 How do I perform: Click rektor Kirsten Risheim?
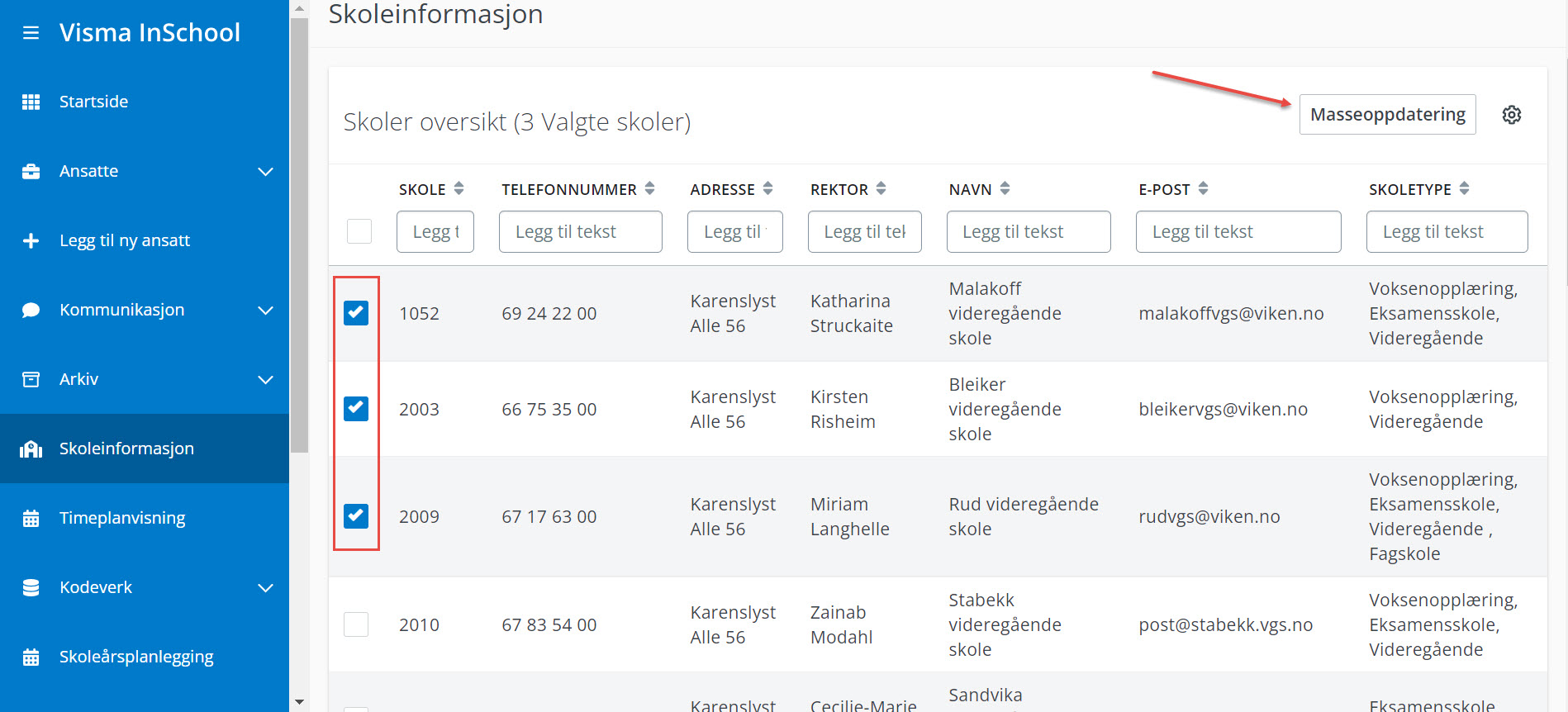[843, 410]
